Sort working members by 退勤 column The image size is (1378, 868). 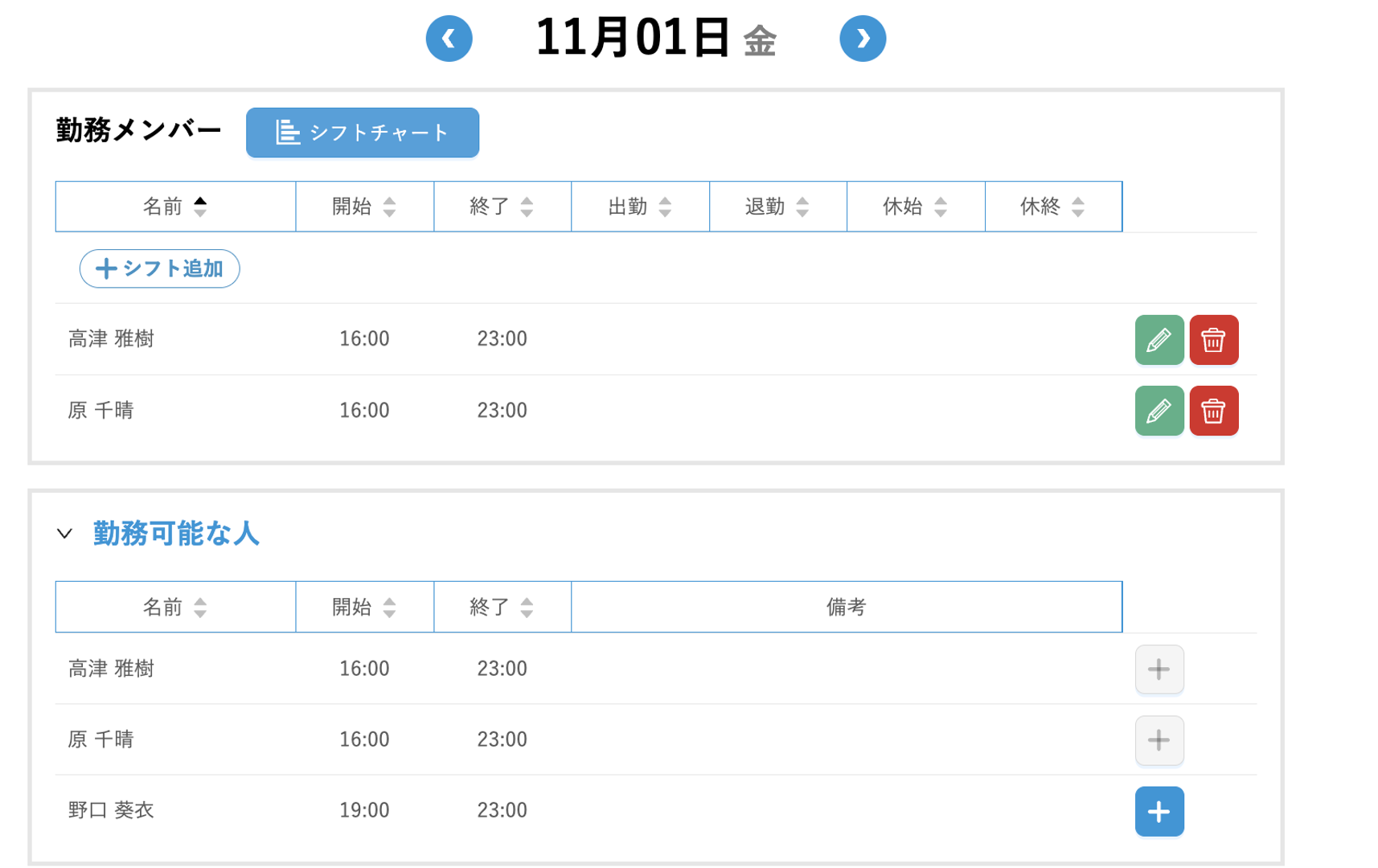[x=777, y=207]
